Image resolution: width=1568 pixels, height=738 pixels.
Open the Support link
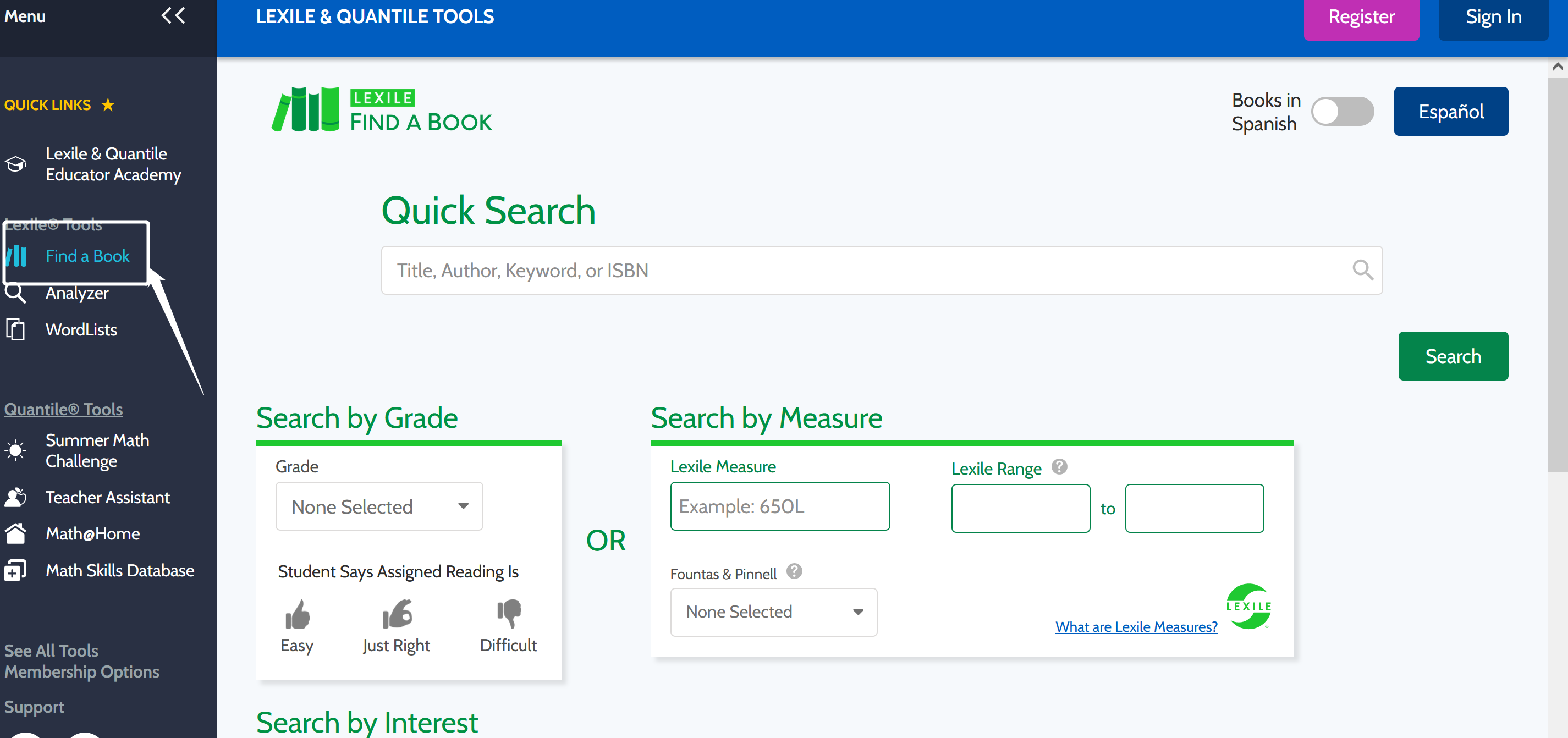pos(34,706)
